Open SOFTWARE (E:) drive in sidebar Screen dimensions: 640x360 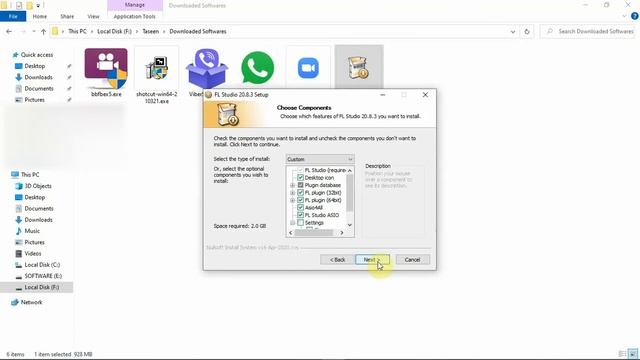point(43,276)
